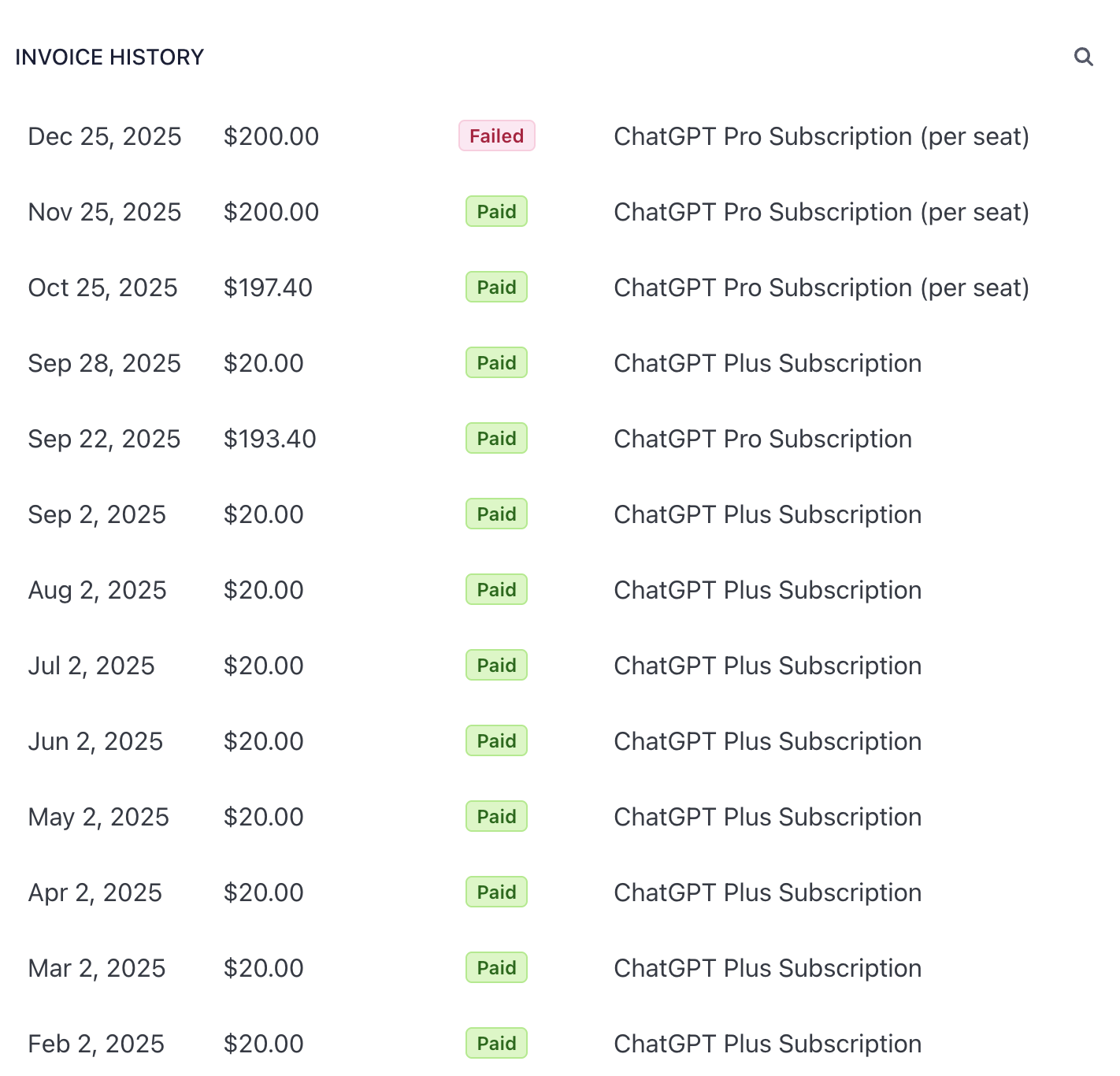The image size is (1120, 1076).
Task: Click the Paid badge for Jul 2, 2025
Action: tap(496, 666)
